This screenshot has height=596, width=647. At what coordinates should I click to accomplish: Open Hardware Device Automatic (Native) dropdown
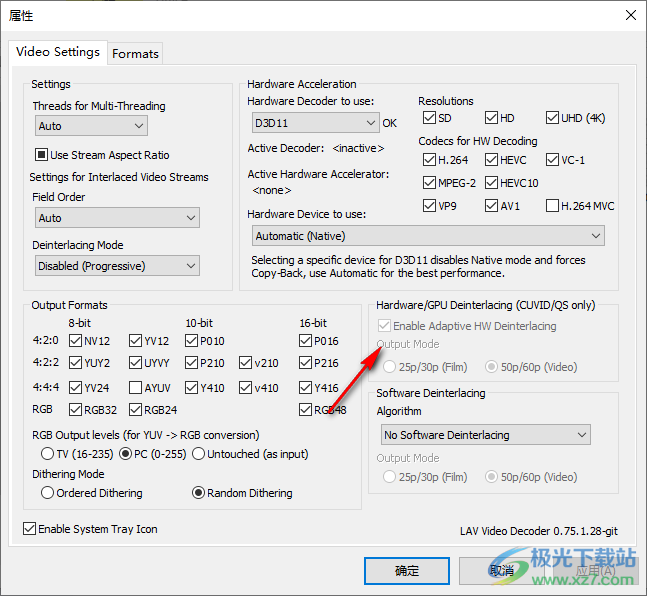coord(428,236)
